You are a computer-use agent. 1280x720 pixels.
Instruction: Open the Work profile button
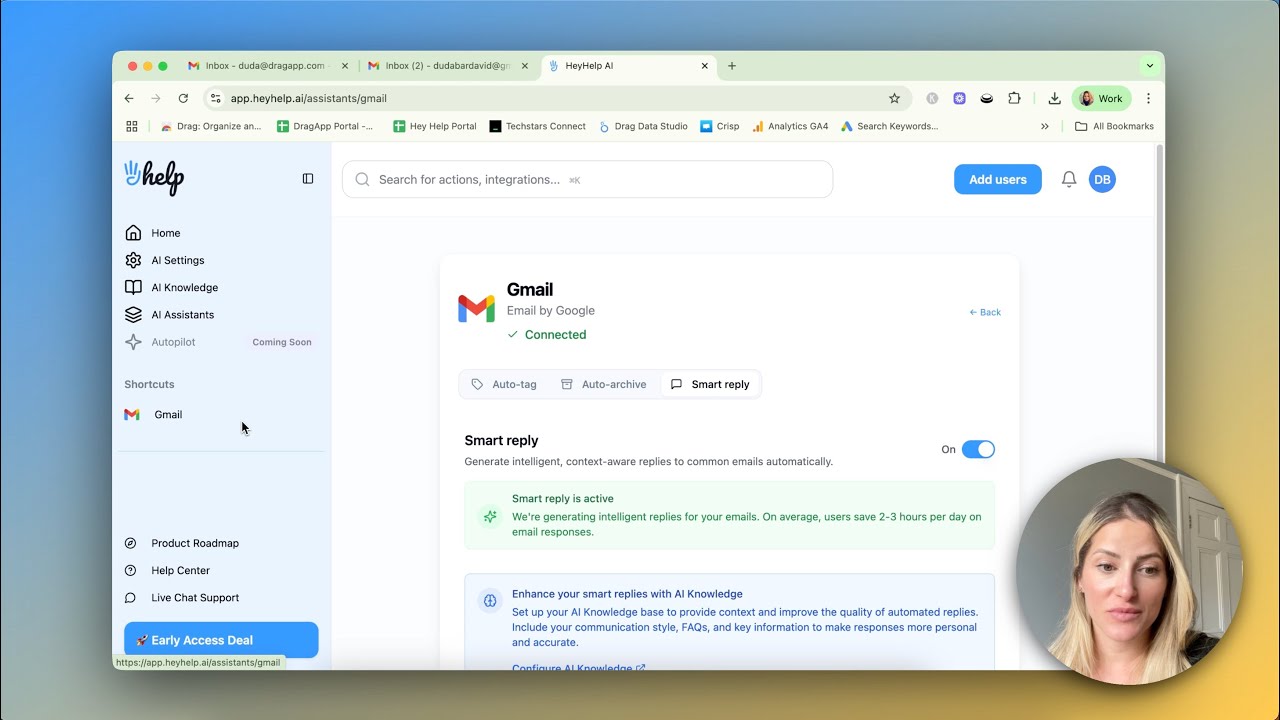click(1101, 98)
